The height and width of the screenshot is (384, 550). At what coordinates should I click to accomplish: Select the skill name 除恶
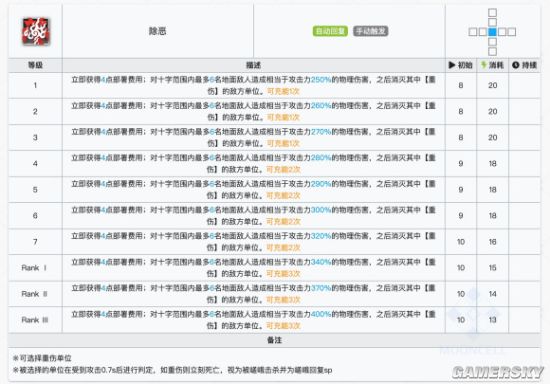point(157,31)
